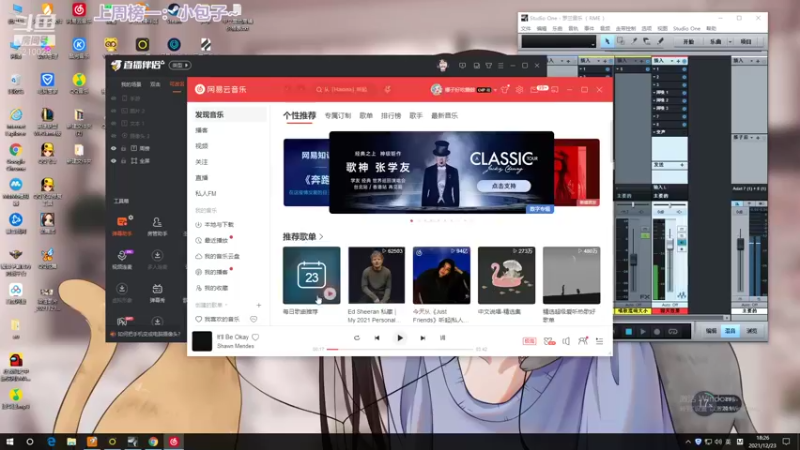Play daily recommendations via card play button
The width and height of the screenshot is (800, 450).
pyautogui.click(x=330, y=294)
